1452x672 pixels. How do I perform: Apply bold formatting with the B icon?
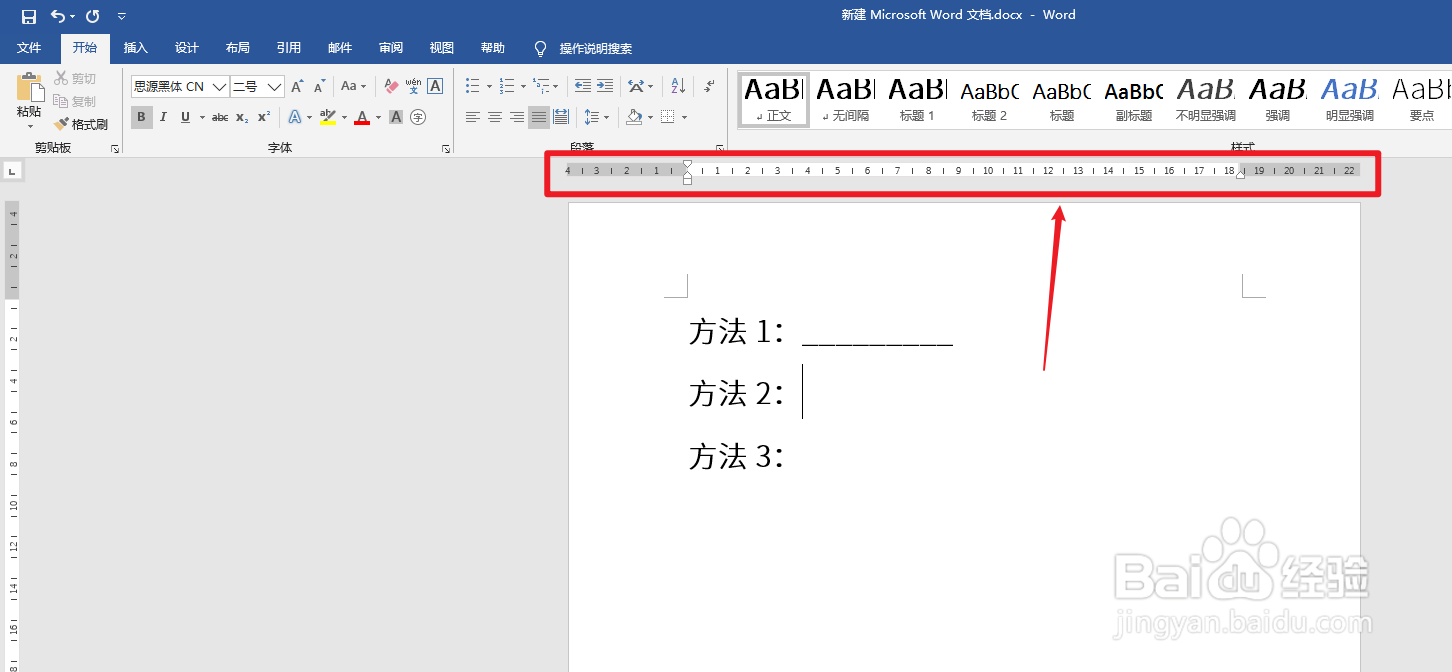pyautogui.click(x=141, y=117)
